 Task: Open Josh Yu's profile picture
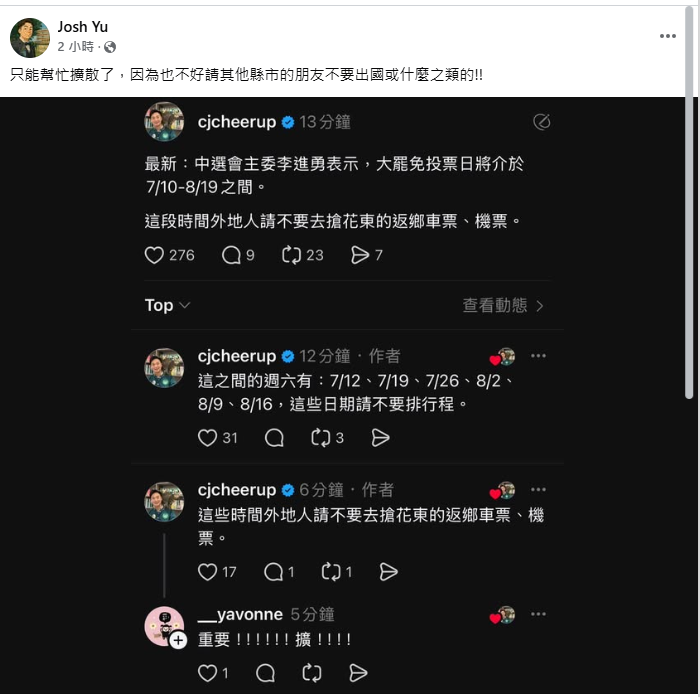point(30,38)
